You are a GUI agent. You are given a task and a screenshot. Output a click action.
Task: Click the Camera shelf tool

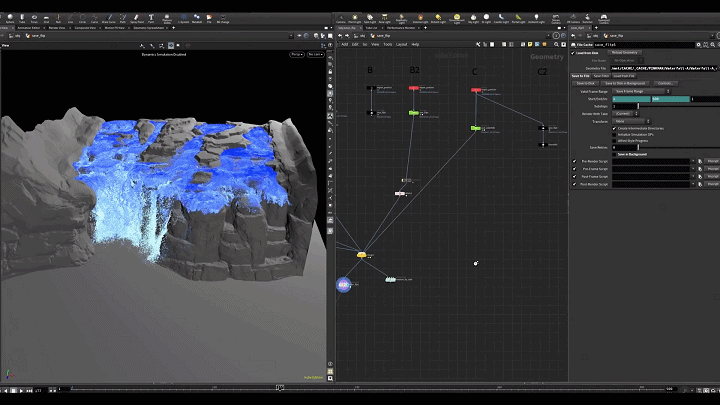pyautogui.click(x=342, y=18)
